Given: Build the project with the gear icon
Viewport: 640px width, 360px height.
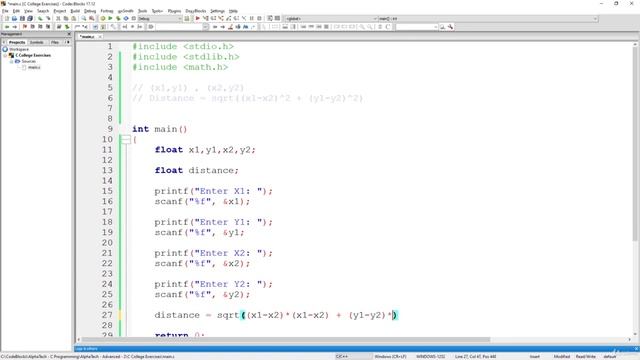Looking at the screenshot, I should (x=102, y=19).
